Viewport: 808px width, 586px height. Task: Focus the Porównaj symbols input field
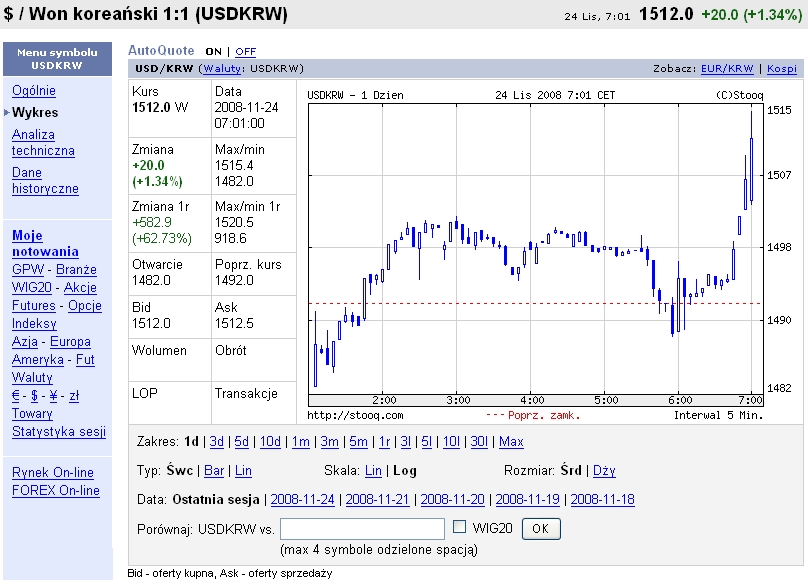click(x=362, y=529)
